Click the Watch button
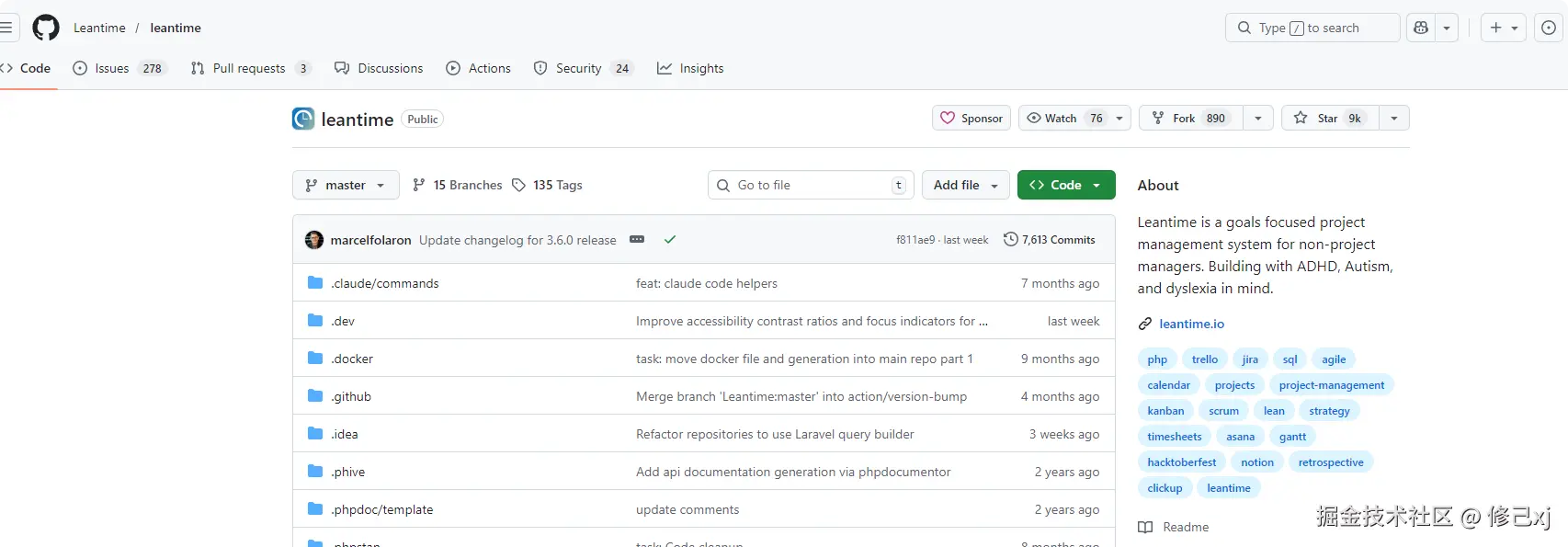 tap(1074, 118)
